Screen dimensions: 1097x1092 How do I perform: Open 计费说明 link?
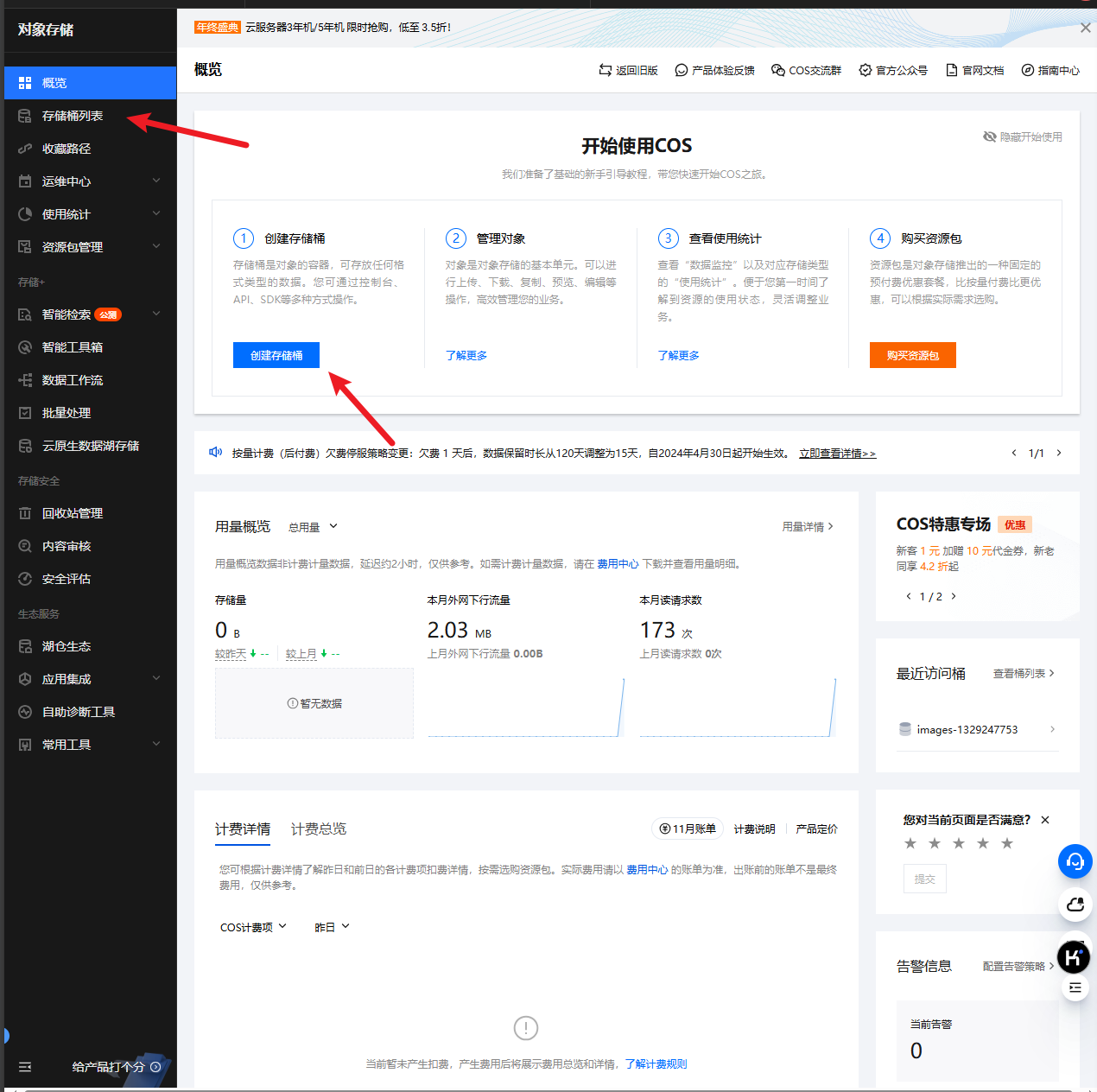(755, 829)
